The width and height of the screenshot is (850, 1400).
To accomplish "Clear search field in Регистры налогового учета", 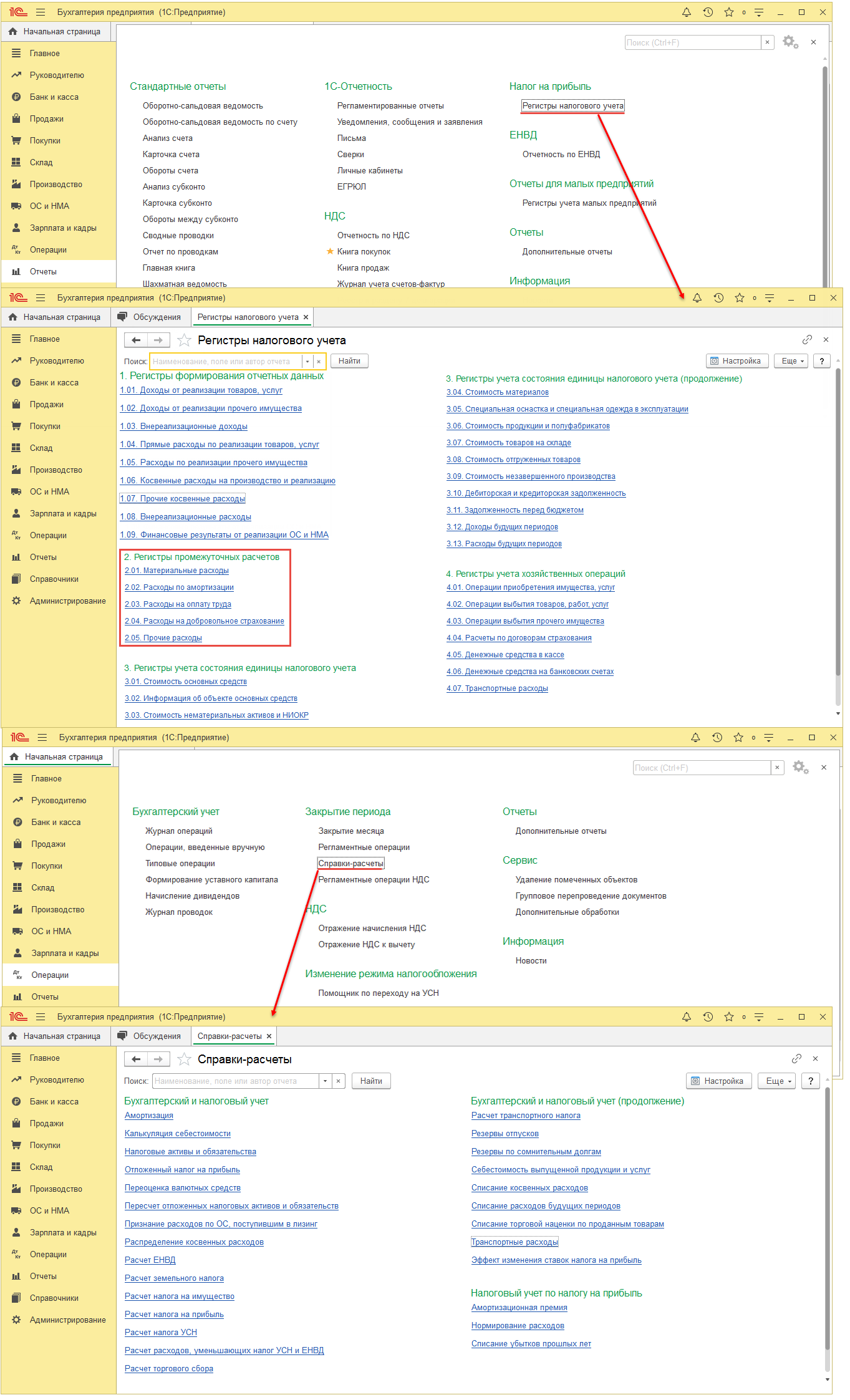I will point(319,361).
